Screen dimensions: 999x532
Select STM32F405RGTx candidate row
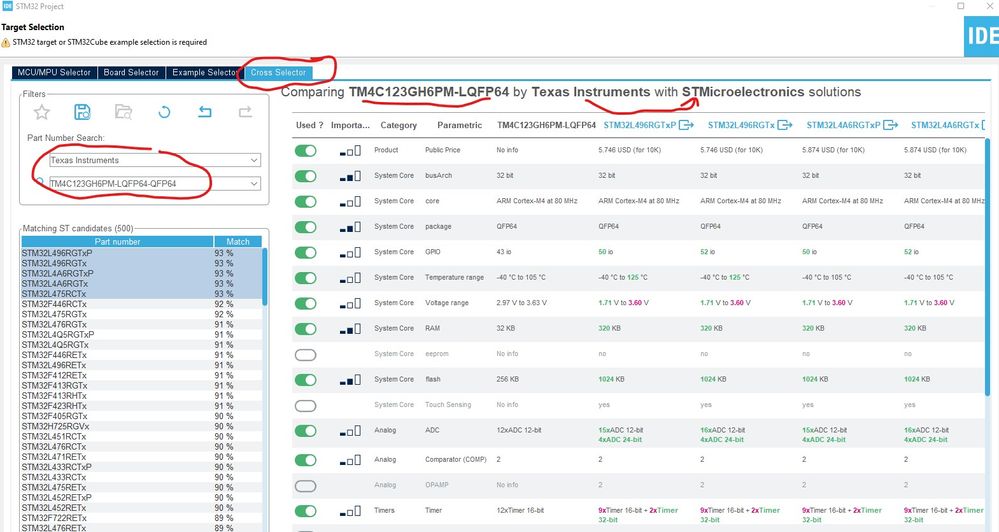pyautogui.click(x=141, y=416)
